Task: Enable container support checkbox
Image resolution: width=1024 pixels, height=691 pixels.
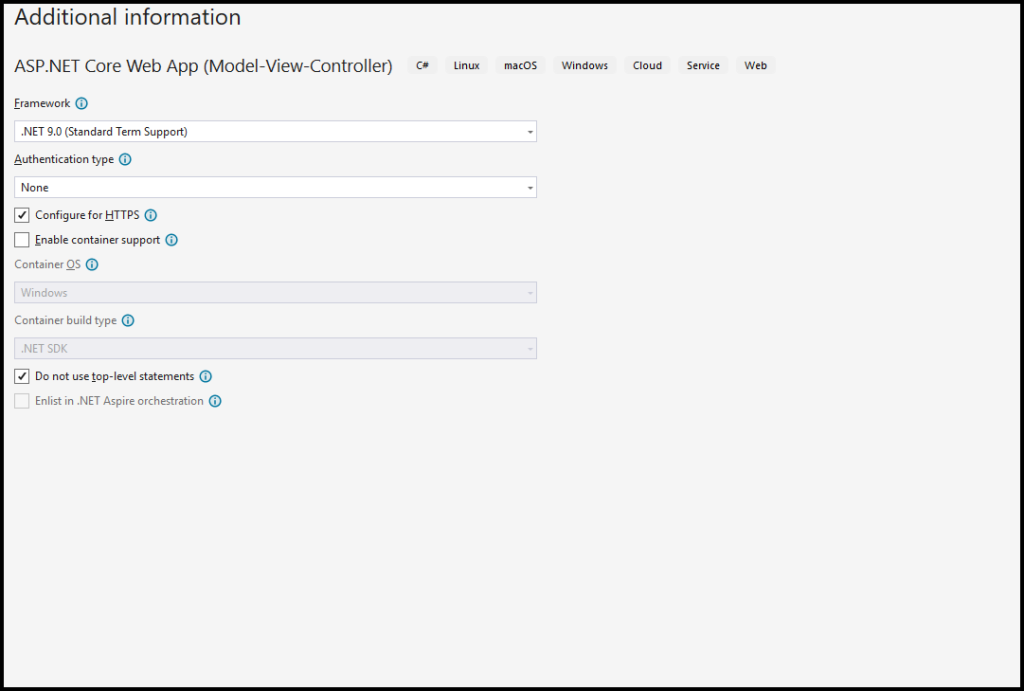Action: tap(22, 240)
